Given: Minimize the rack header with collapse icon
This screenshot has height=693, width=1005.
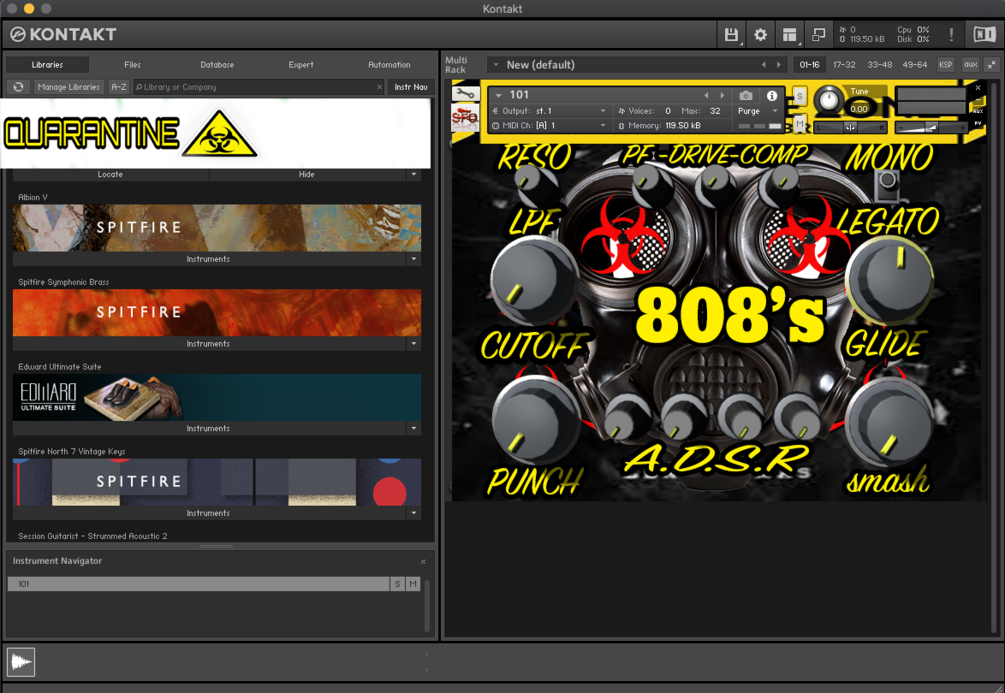Looking at the screenshot, I should coord(992,65).
